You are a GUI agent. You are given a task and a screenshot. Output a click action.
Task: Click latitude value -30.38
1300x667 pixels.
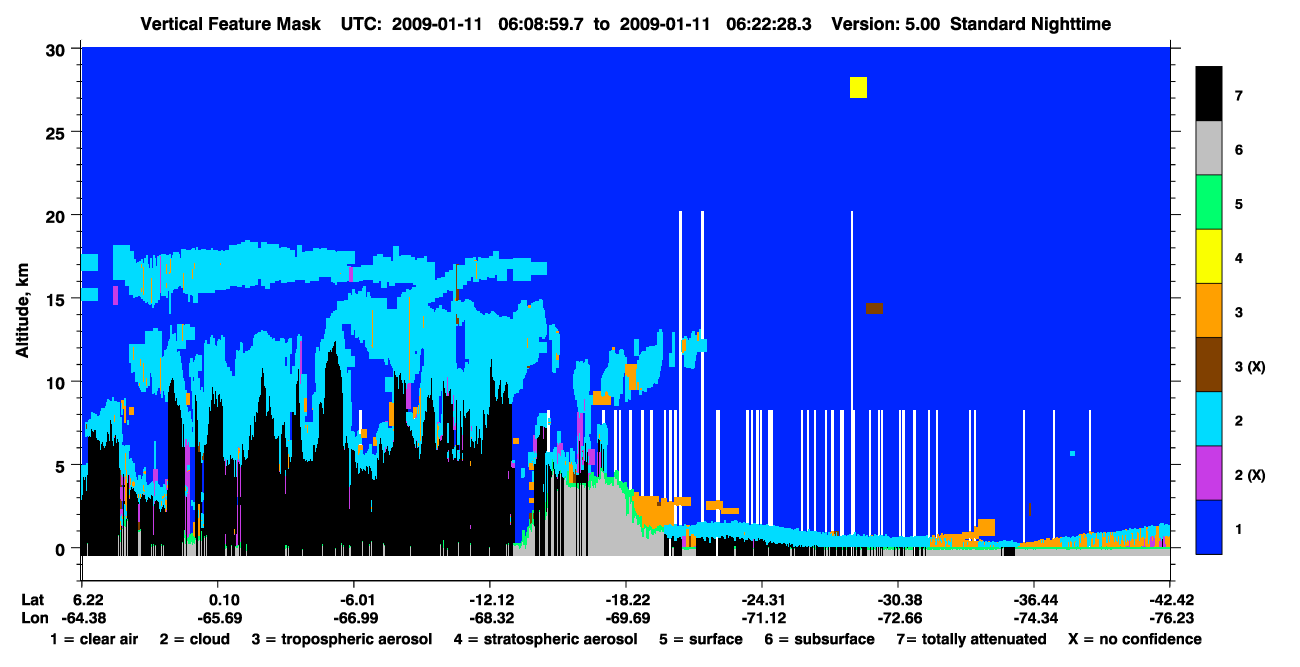(x=898, y=600)
